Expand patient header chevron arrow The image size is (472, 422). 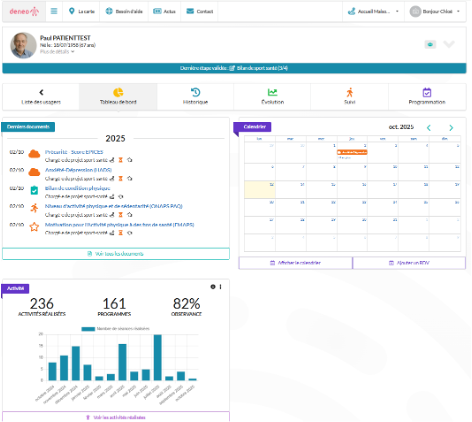coord(449,44)
